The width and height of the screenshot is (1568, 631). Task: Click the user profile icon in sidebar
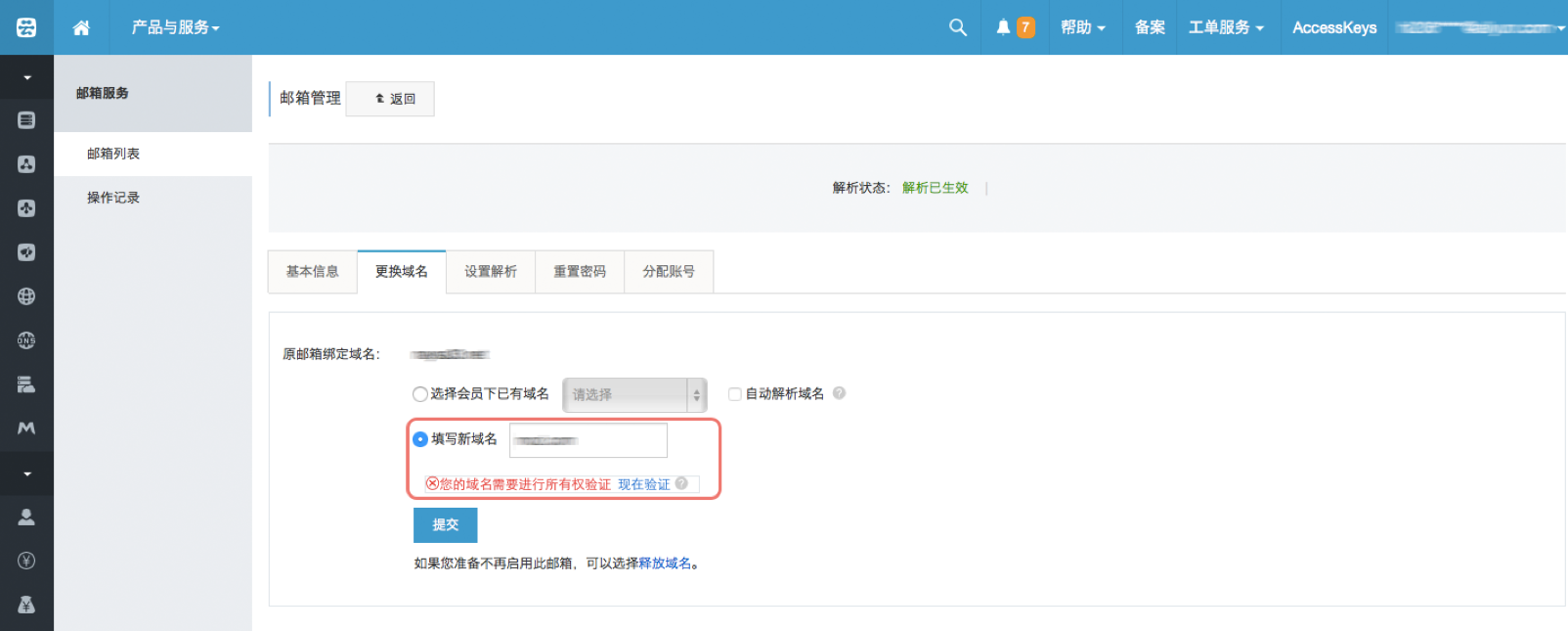(26, 517)
